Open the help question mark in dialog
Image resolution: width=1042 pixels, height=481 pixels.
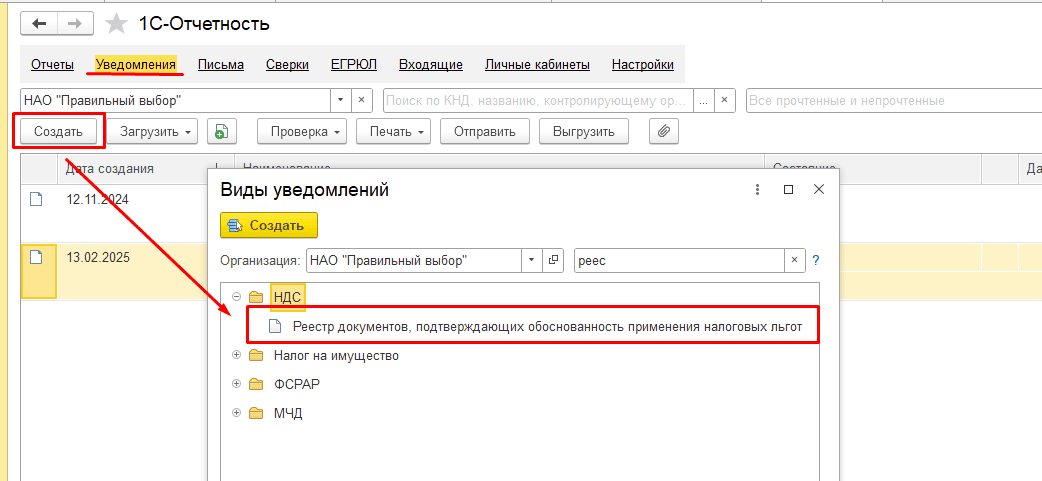coord(816,260)
